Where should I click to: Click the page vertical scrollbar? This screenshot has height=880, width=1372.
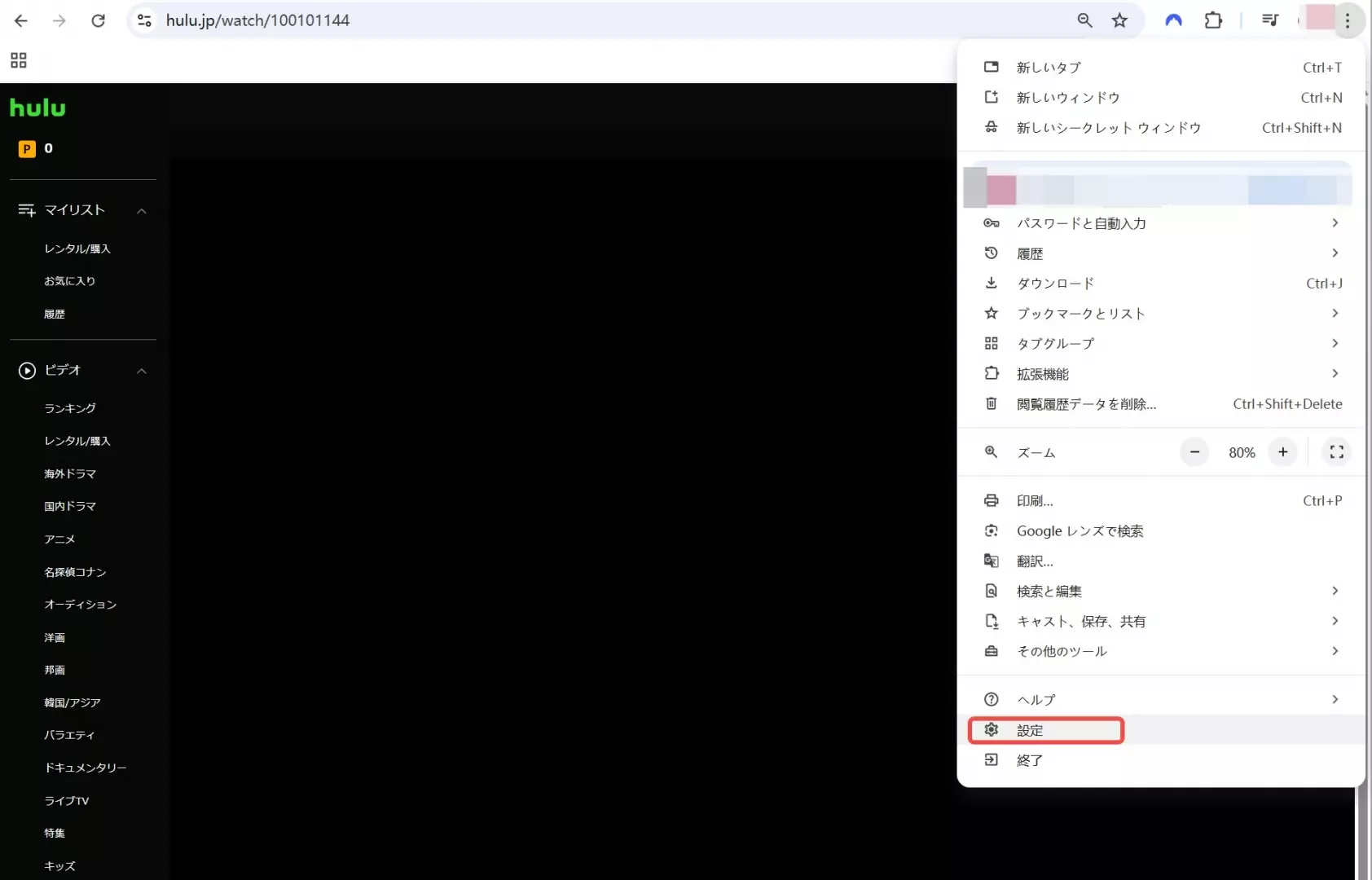[x=1362, y=831]
